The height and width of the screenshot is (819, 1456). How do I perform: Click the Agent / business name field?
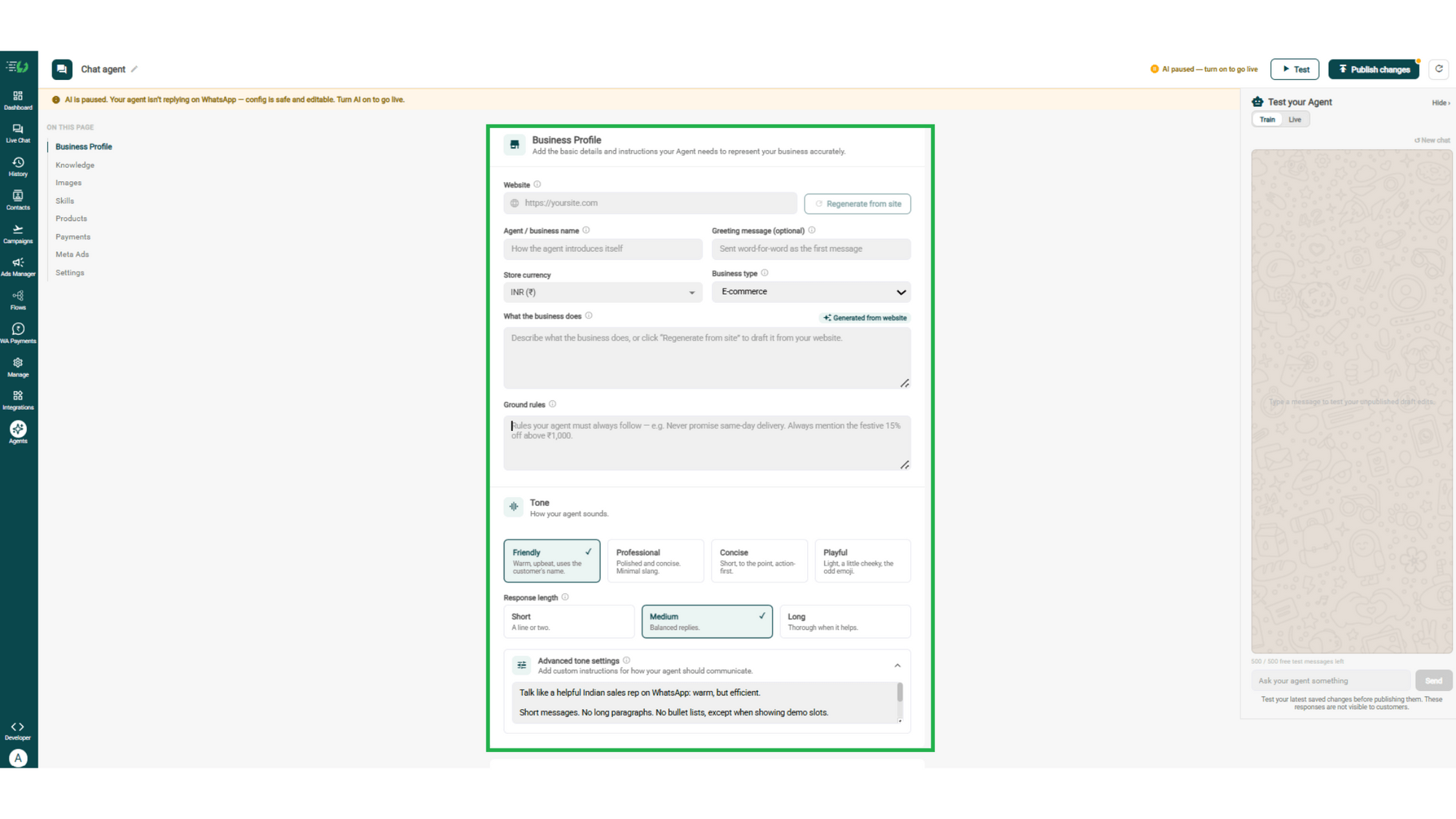[x=603, y=249]
